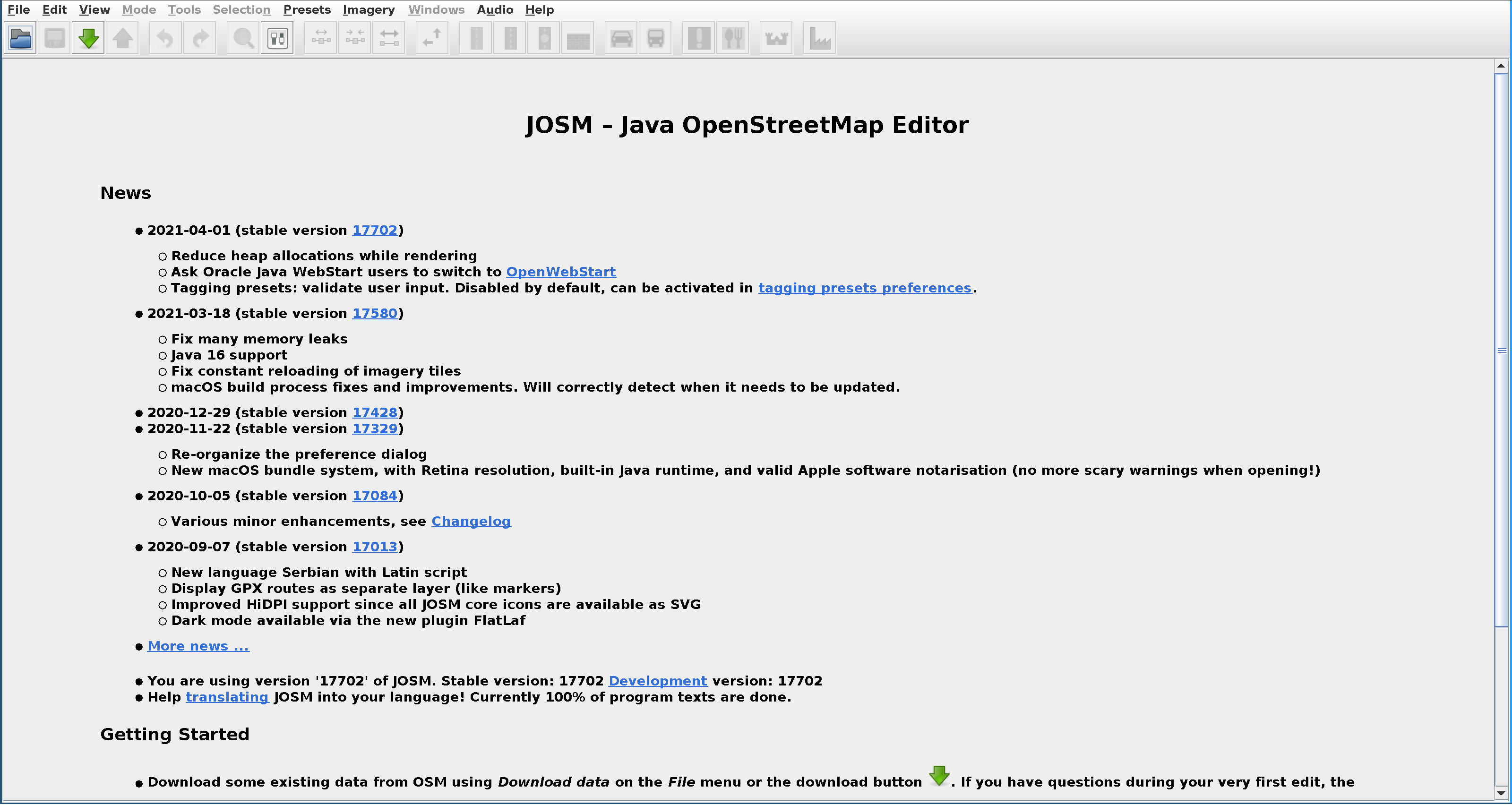Open stable version 17702 link
Screen dimensions: 1512x805
(375, 231)
